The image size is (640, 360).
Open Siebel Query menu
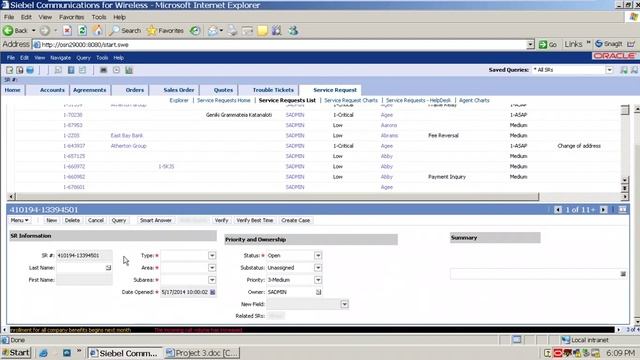point(83,58)
